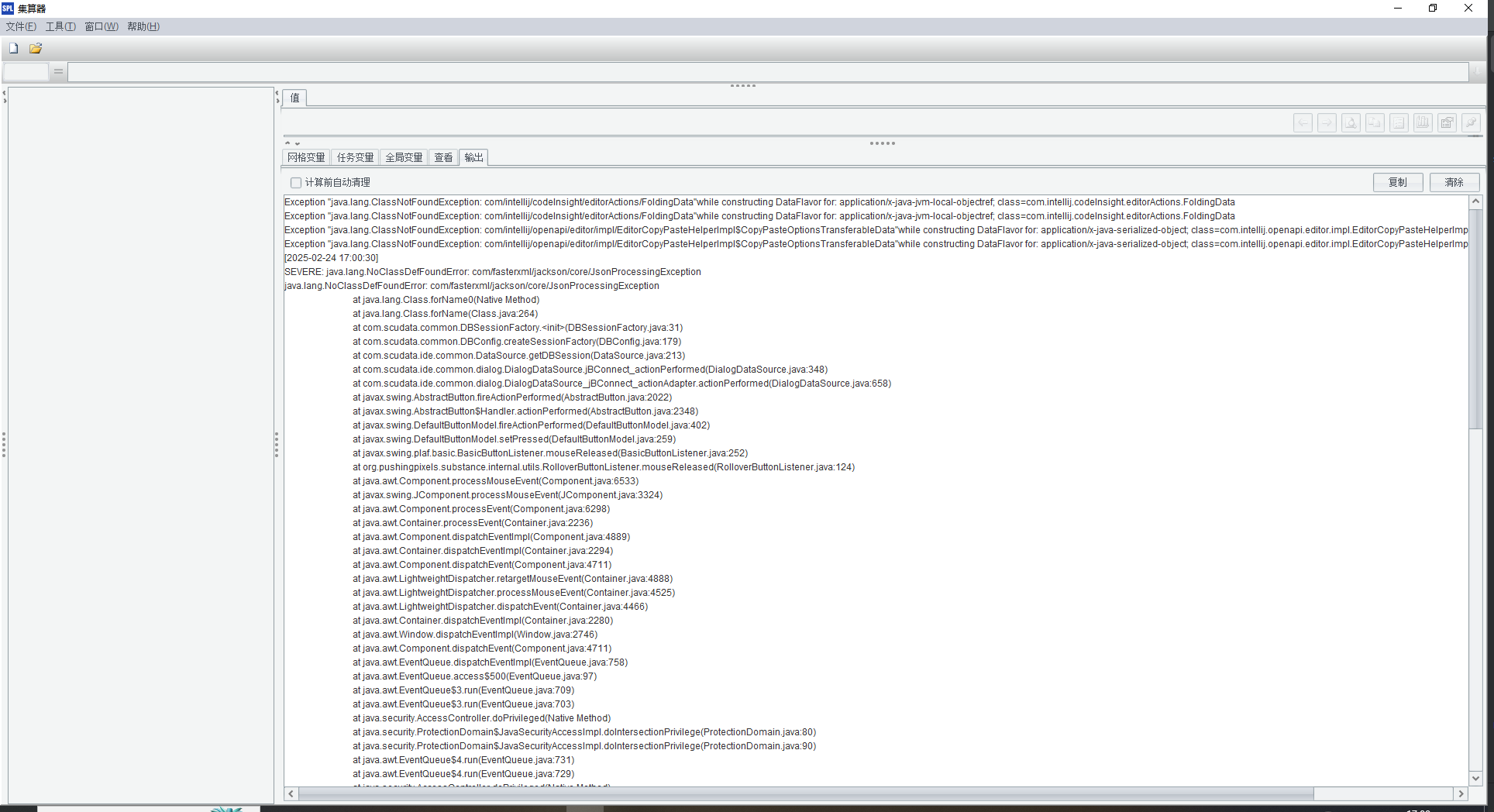Click the DBConfig.createSessionFactory stack line

pyautogui.click(x=517, y=342)
